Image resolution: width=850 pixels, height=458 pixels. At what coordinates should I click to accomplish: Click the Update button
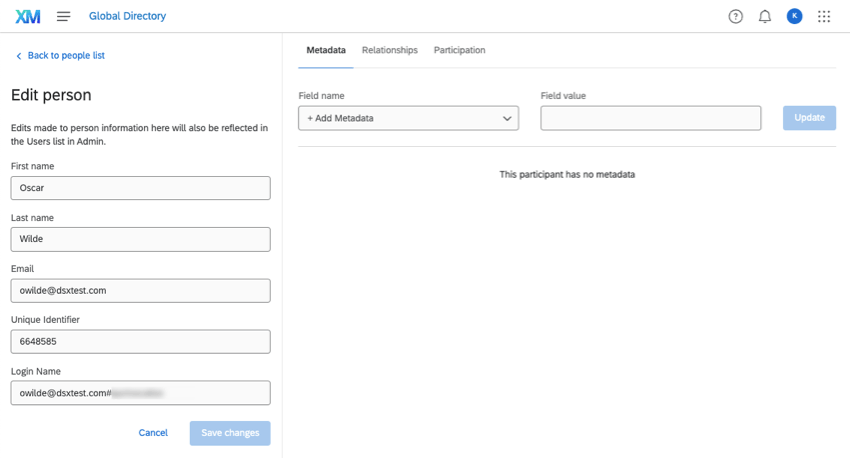(809, 118)
